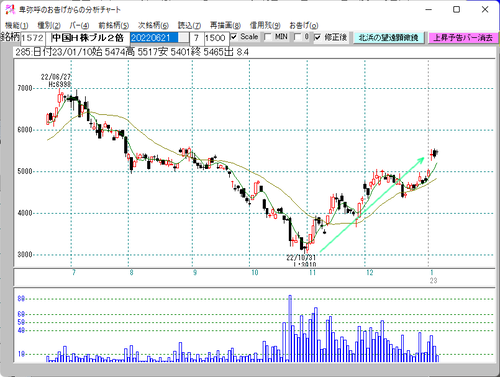500x377 pixels.
Task: Click the cyan 北浜の望遠顕微鏡 button
Action: 389,38
